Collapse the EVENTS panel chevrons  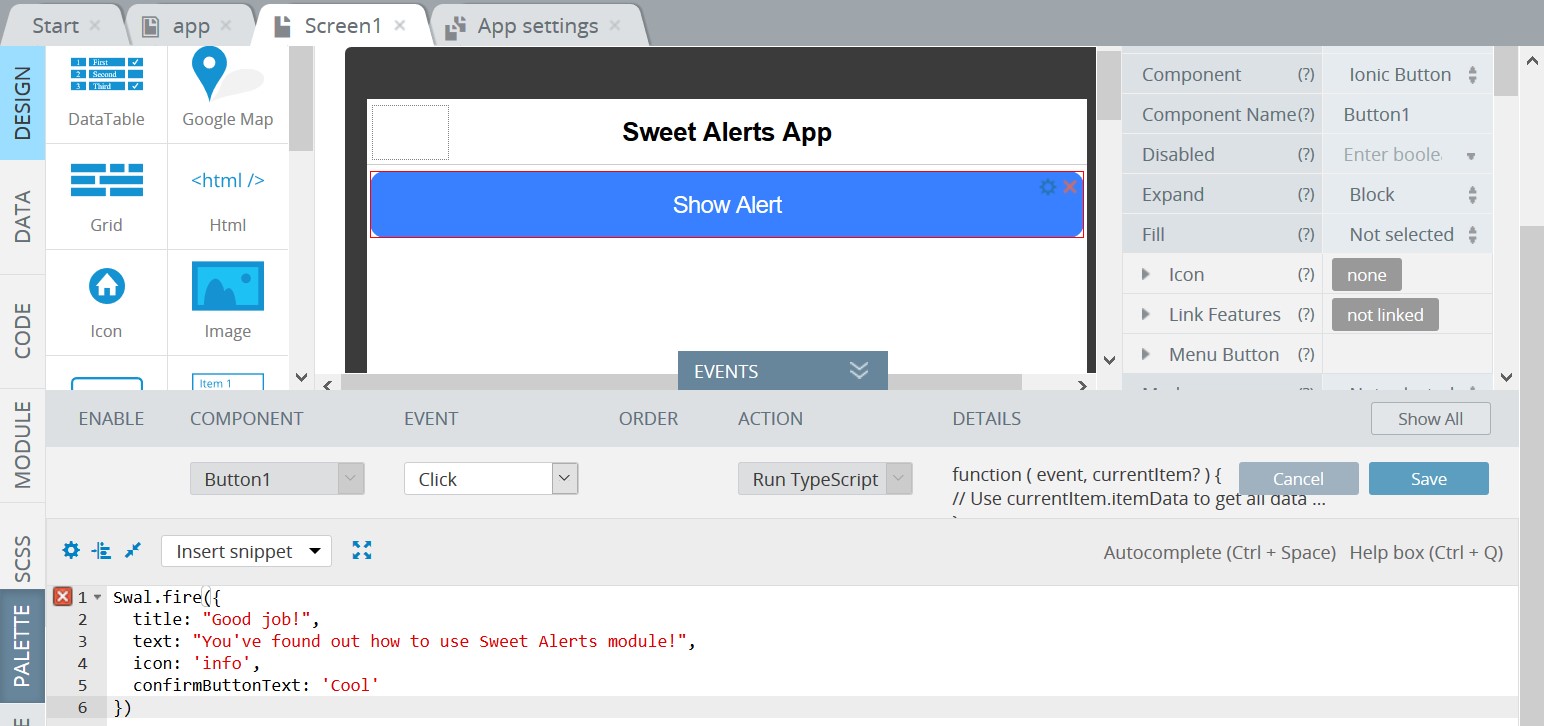[x=859, y=371]
